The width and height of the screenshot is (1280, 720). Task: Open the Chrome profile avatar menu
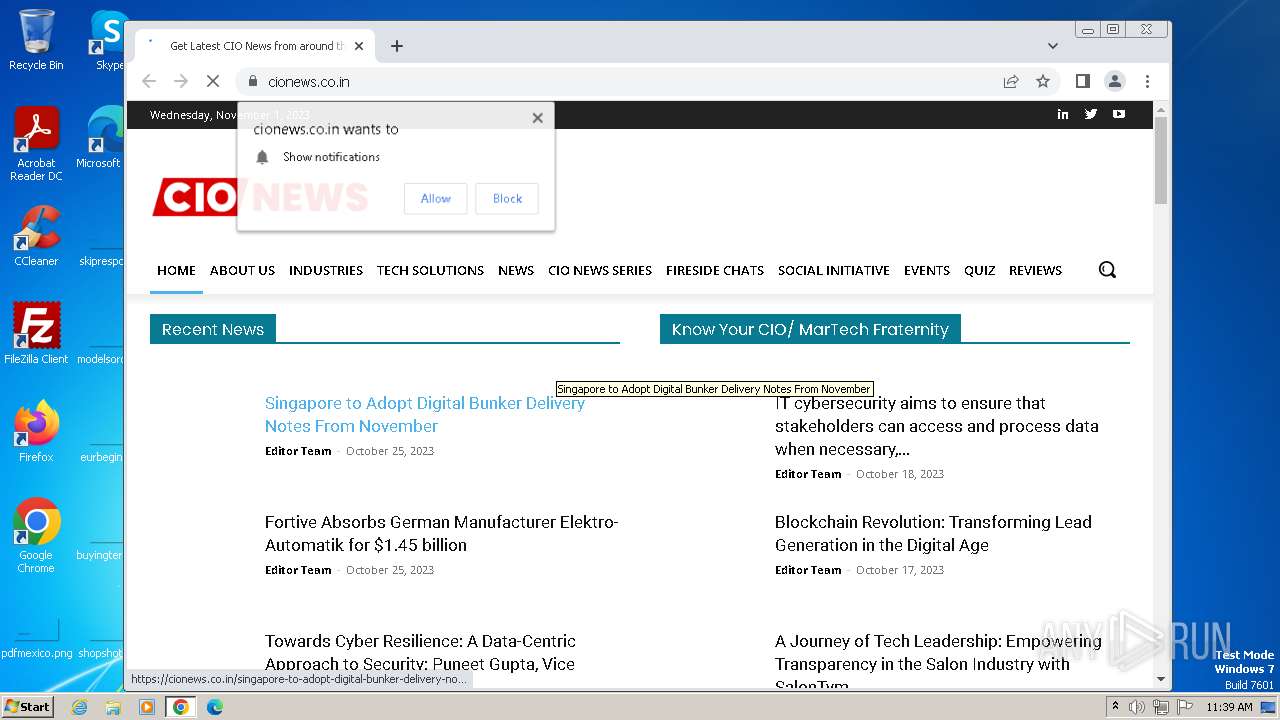click(x=1115, y=82)
